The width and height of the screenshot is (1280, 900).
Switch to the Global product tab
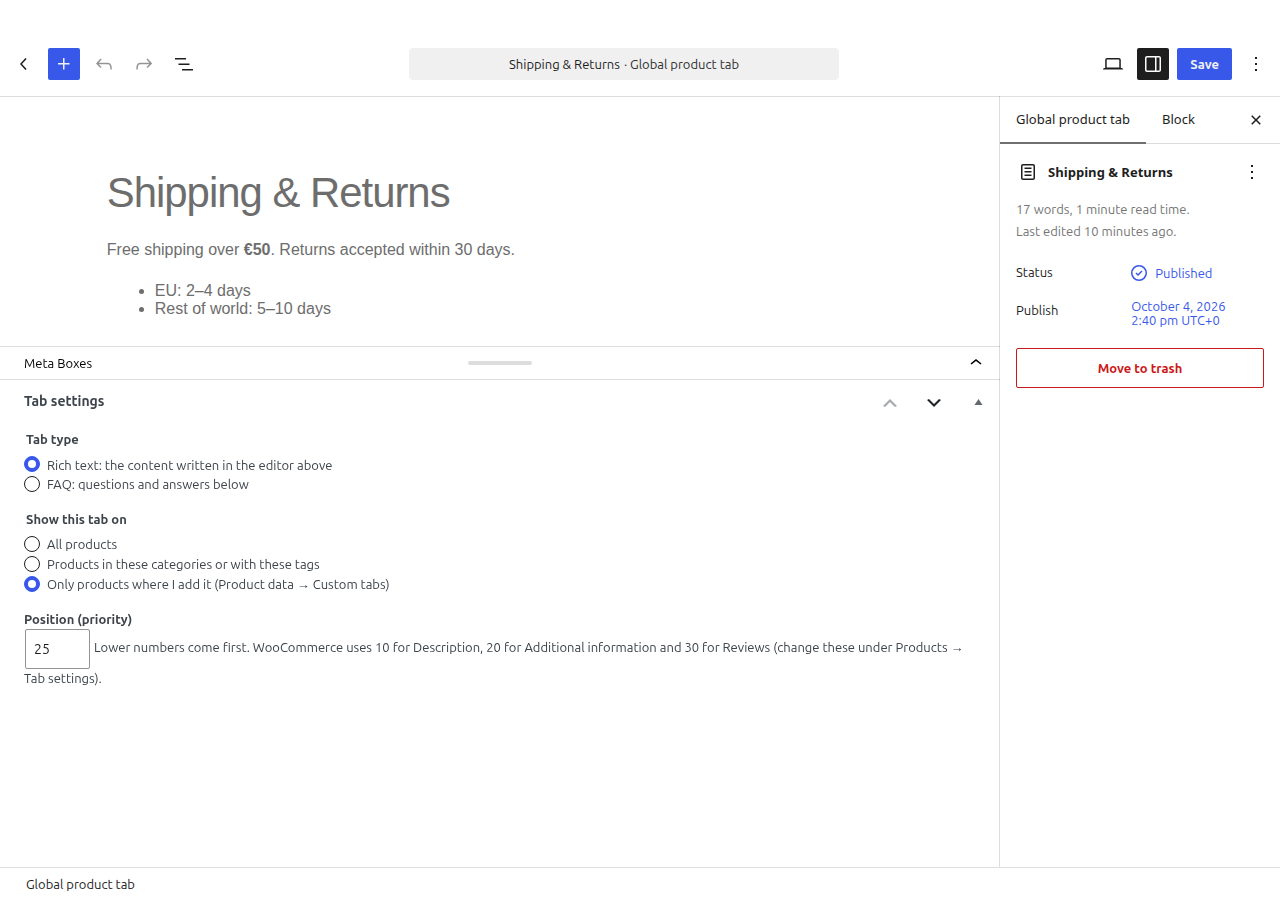tap(1073, 120)
